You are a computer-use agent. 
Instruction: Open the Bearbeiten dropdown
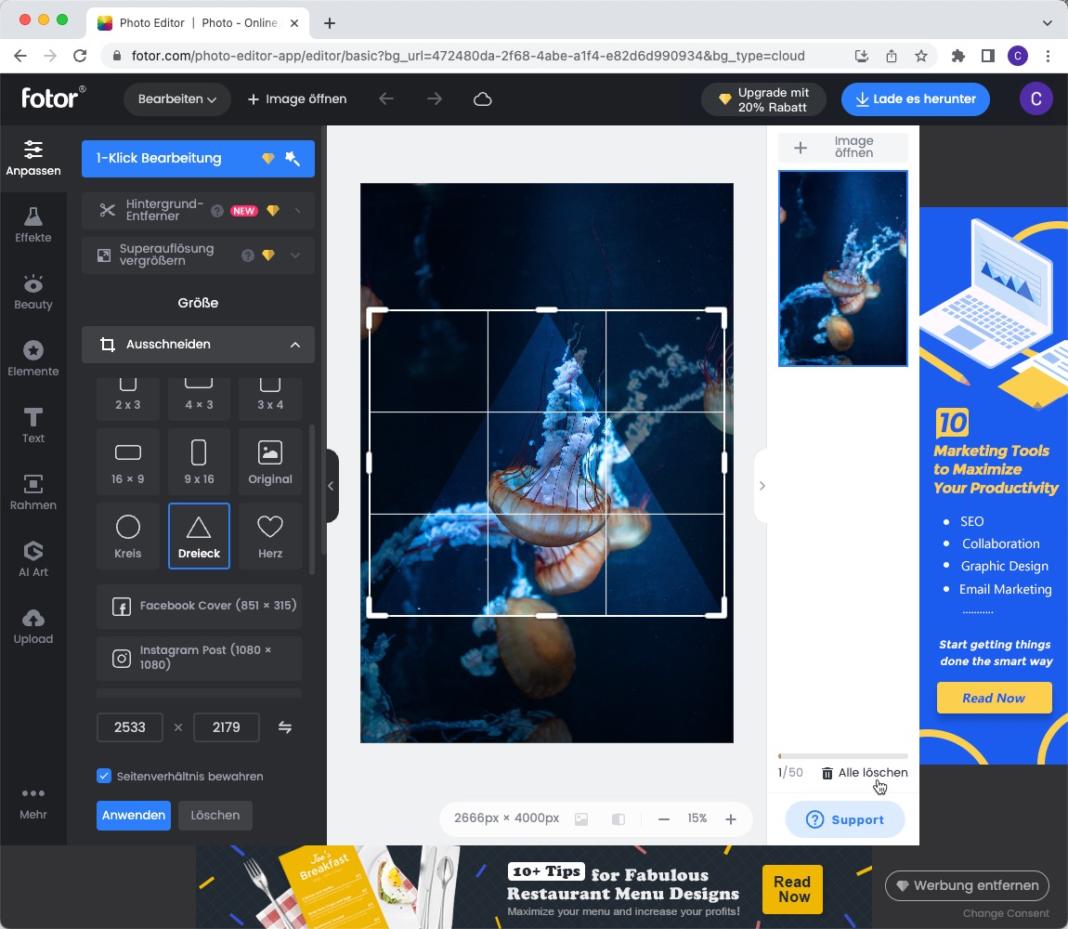click(x=177, y=99)
